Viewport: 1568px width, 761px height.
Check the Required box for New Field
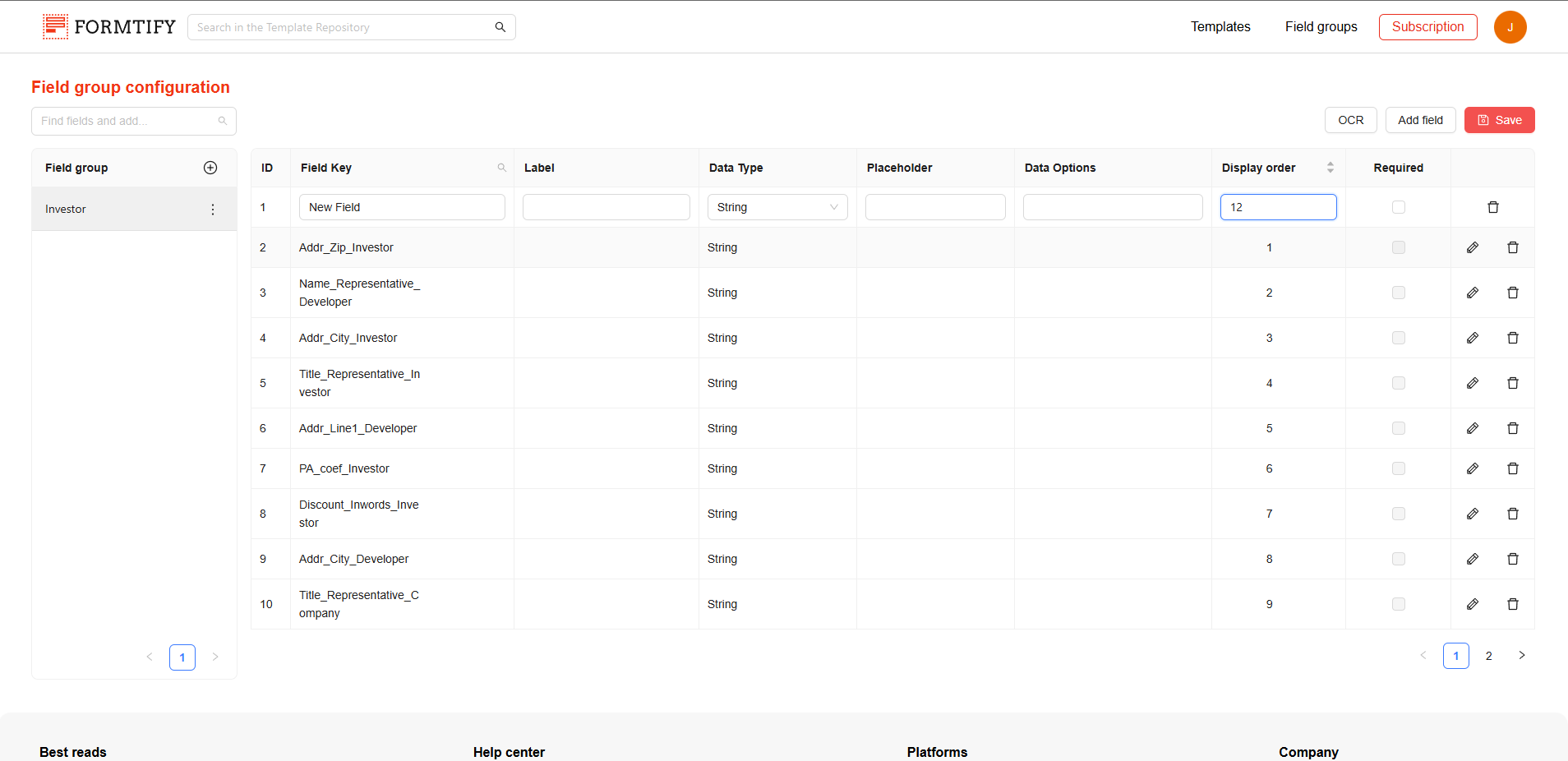[x=1398, y=207]
